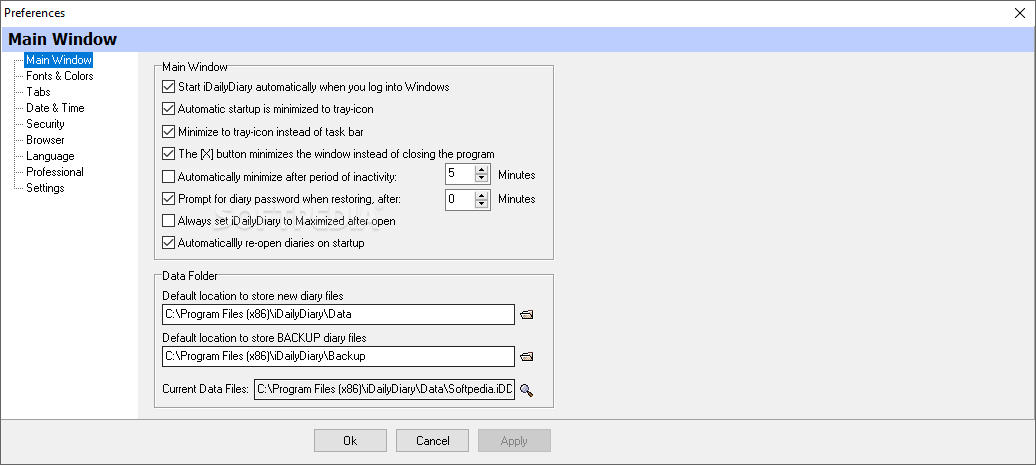Image resolution: width=1036 pixels, height=465 pixels.
Task: Decrease password prompt minutes with down arrow
Action: tap(482, 204)
